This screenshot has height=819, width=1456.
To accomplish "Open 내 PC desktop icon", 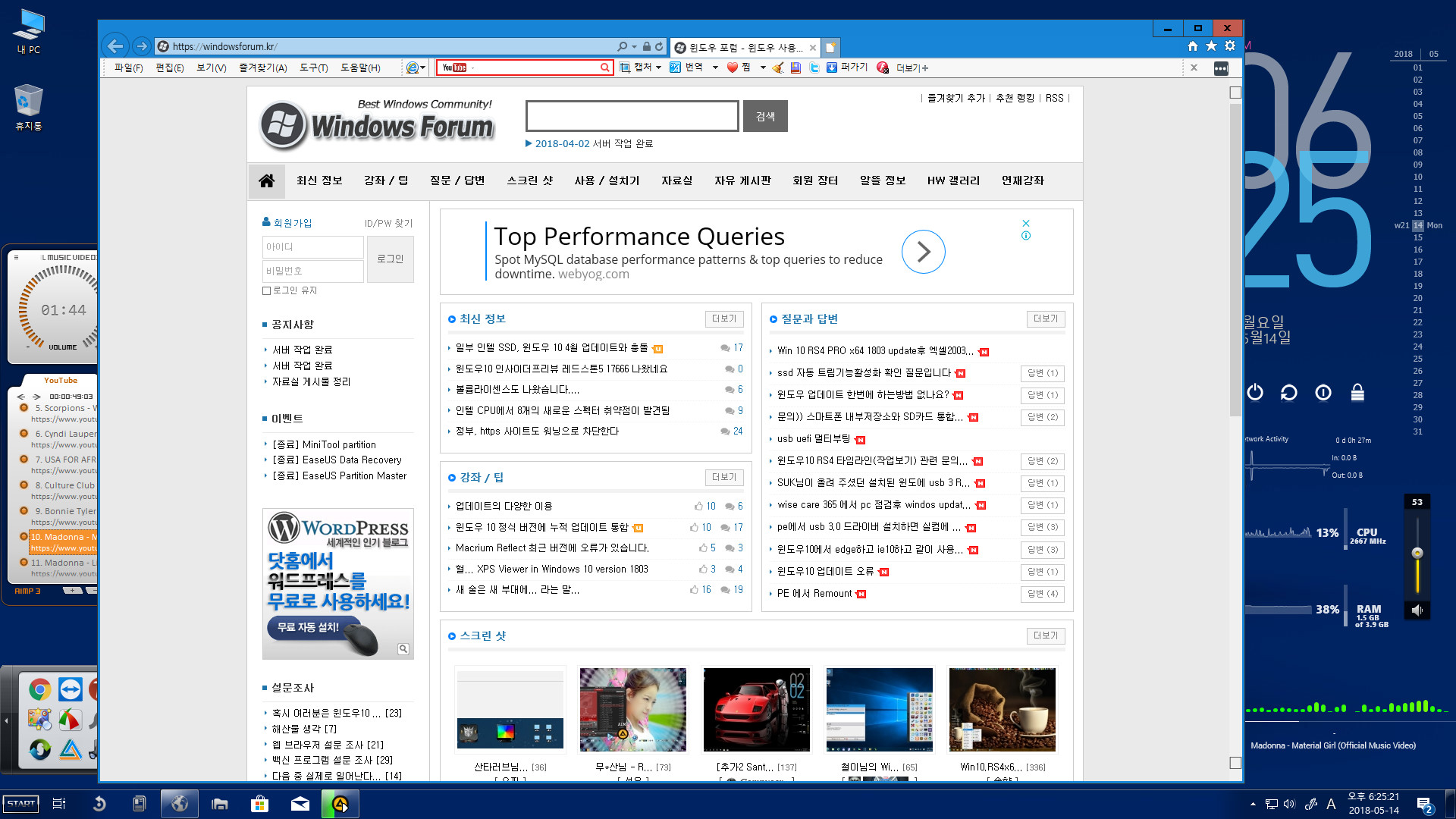I will click(29, 32).
